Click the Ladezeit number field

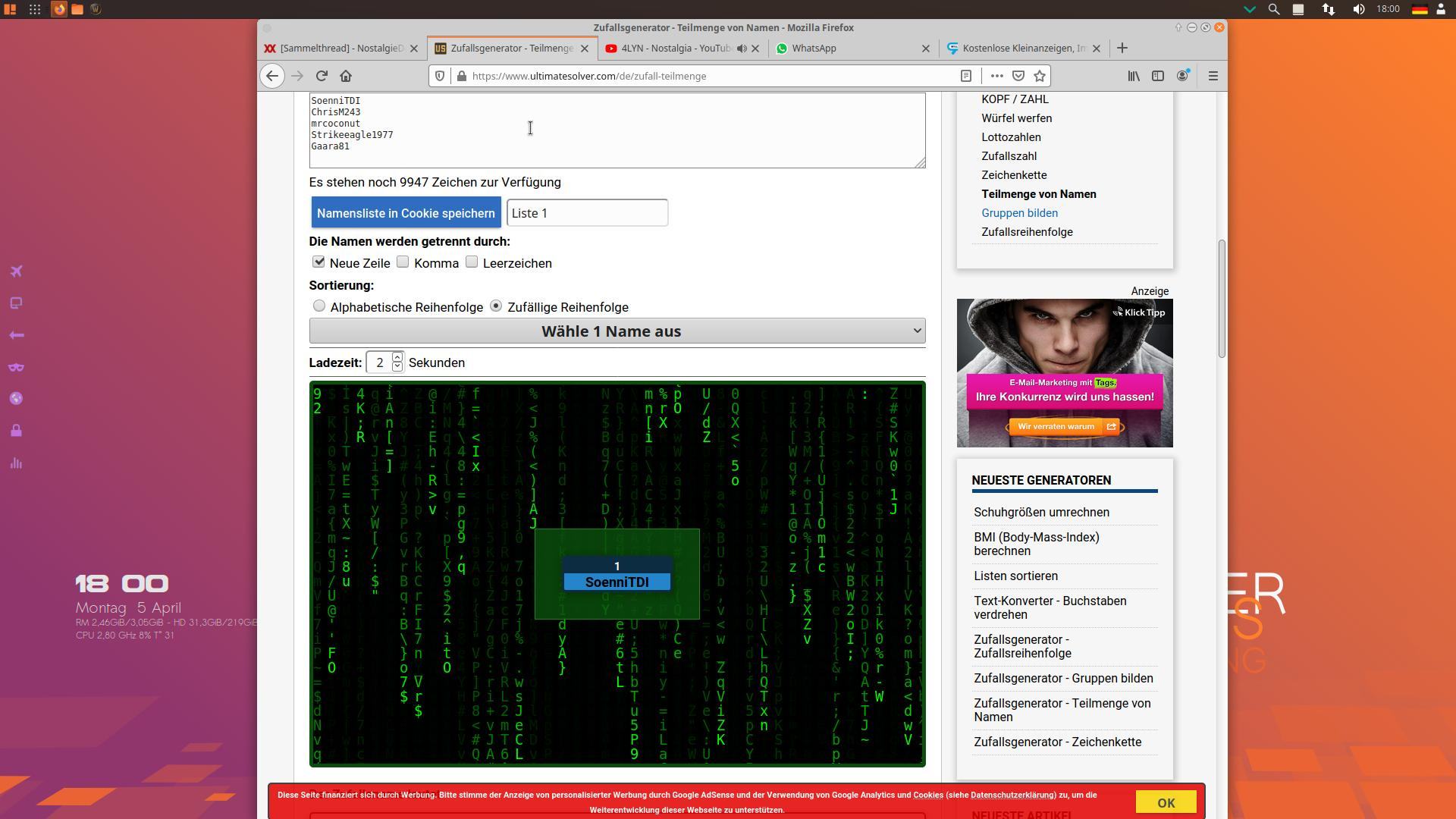point(378,362)
